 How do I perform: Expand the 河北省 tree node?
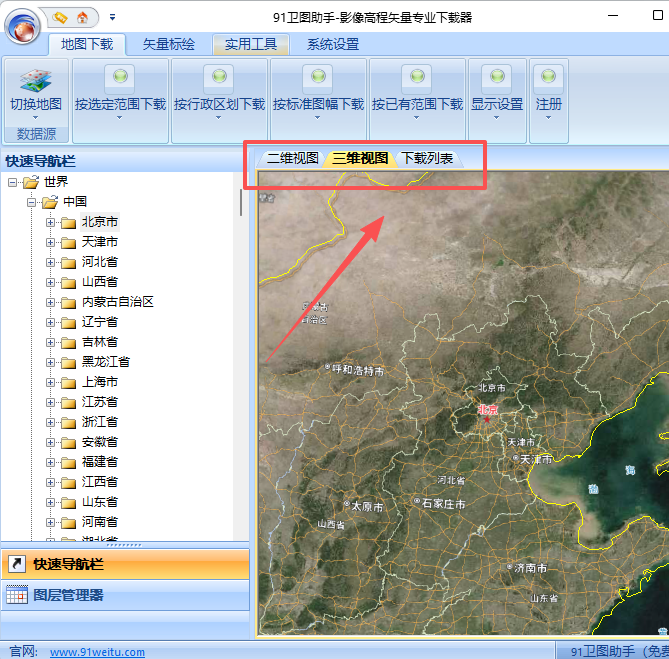point(50,262)
